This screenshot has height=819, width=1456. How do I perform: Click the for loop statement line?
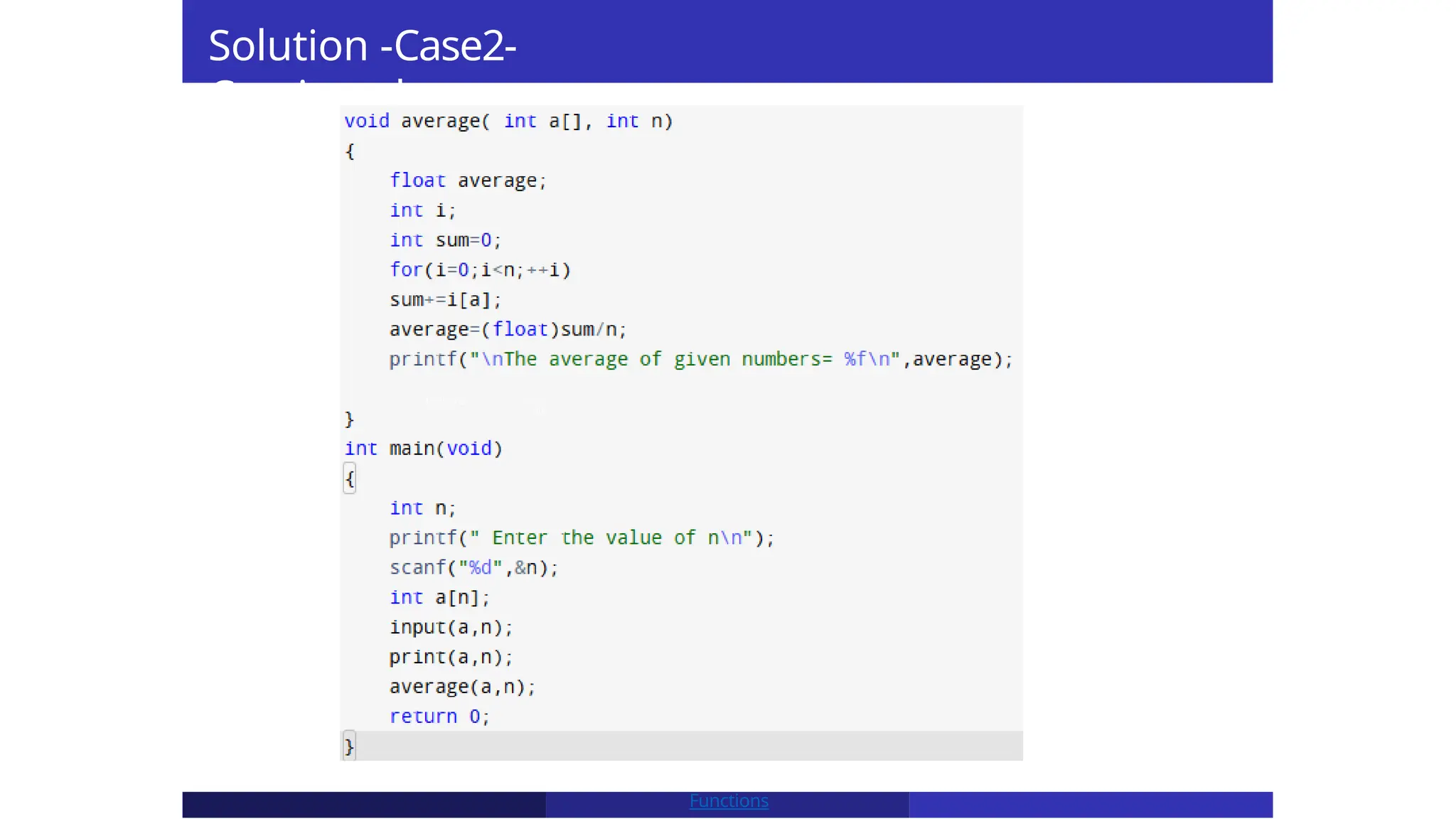click(480, 270)
